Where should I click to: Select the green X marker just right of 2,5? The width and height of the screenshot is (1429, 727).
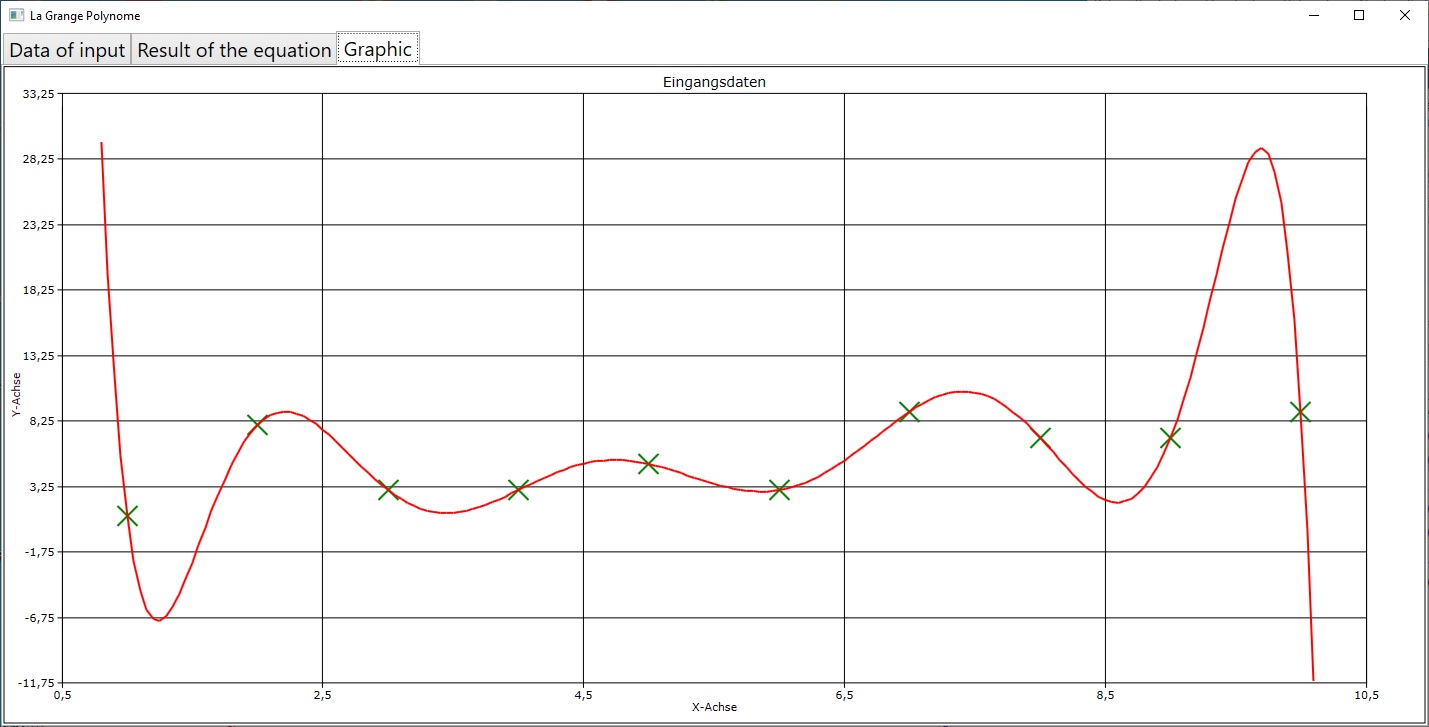[388, 490]
